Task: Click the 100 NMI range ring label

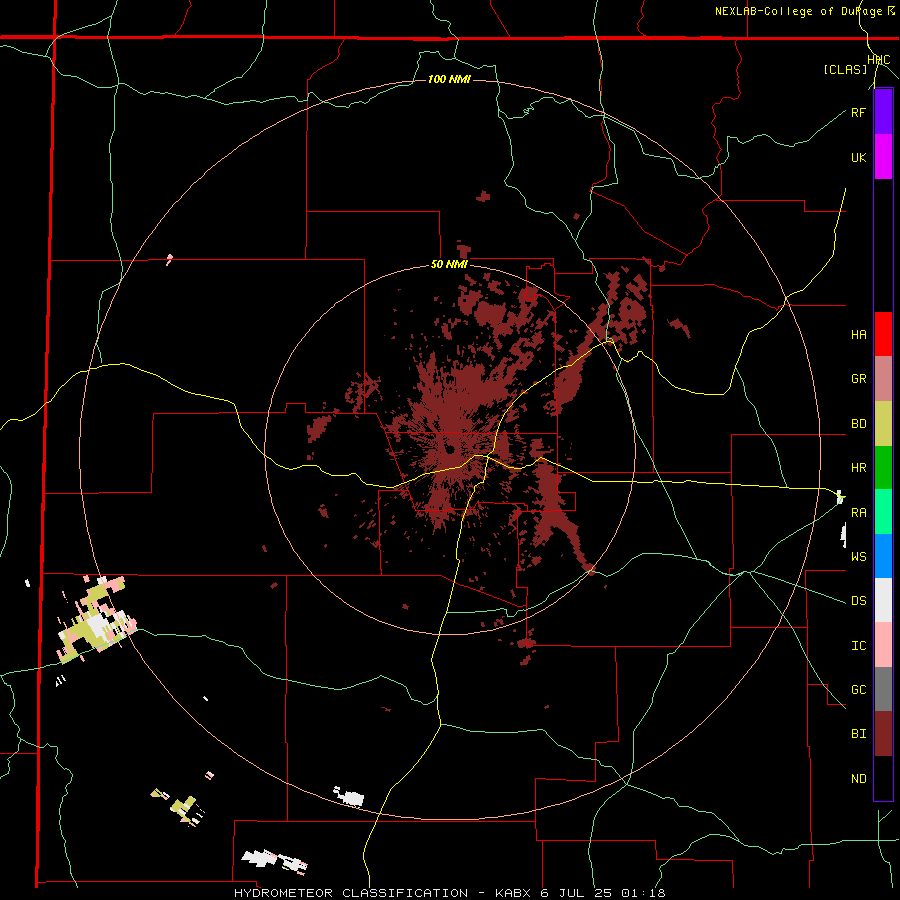Action: click(x=449, y=79)
